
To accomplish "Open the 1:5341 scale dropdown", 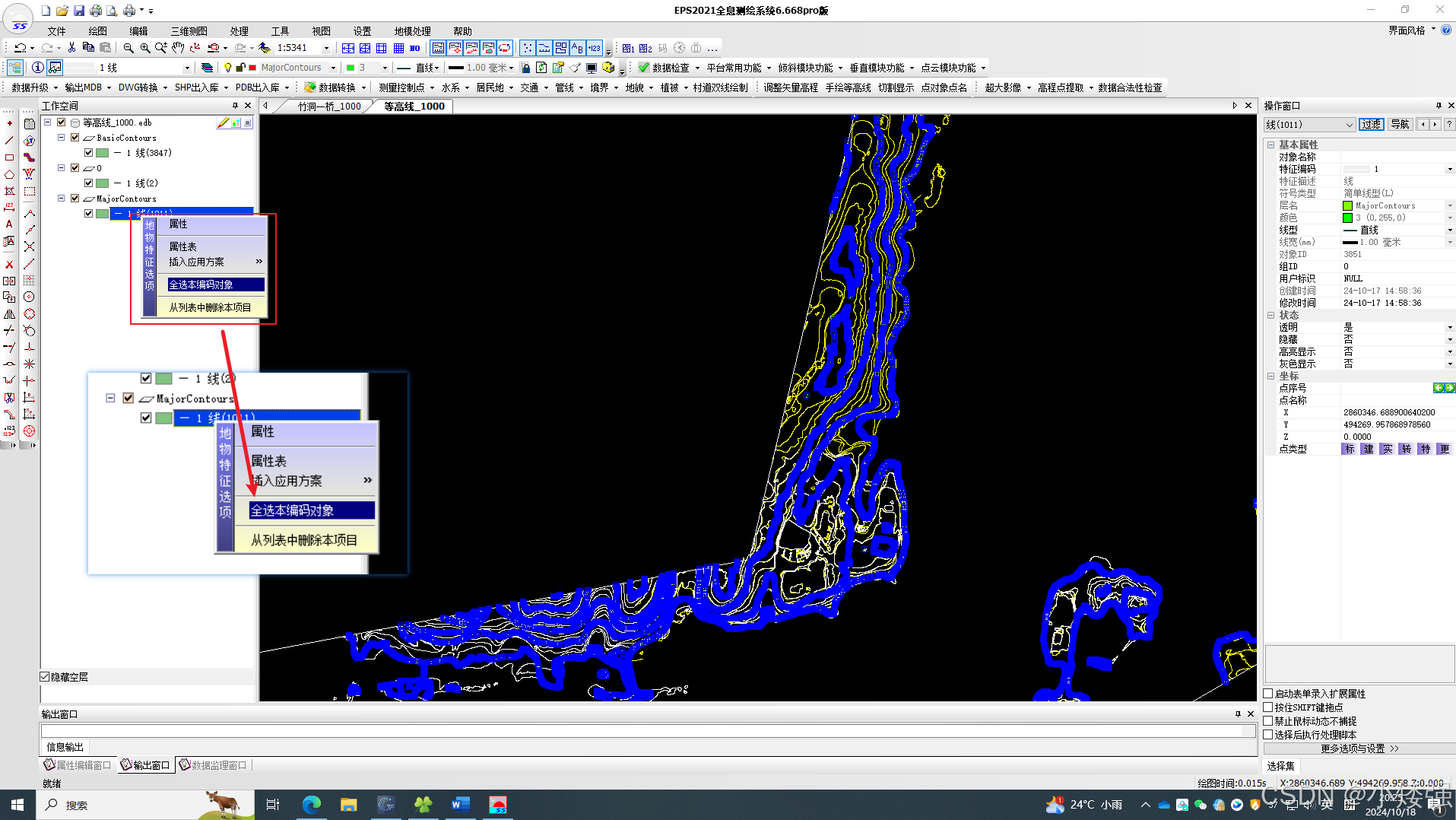I will click(x=327, y=48).
